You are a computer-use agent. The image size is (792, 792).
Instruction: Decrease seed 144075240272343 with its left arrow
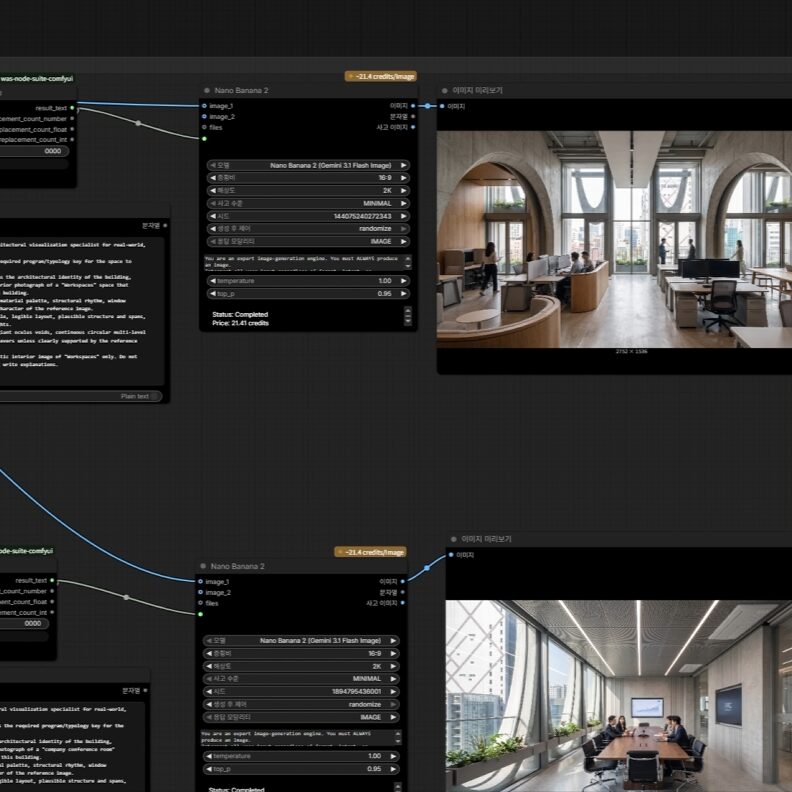point(213,216)
